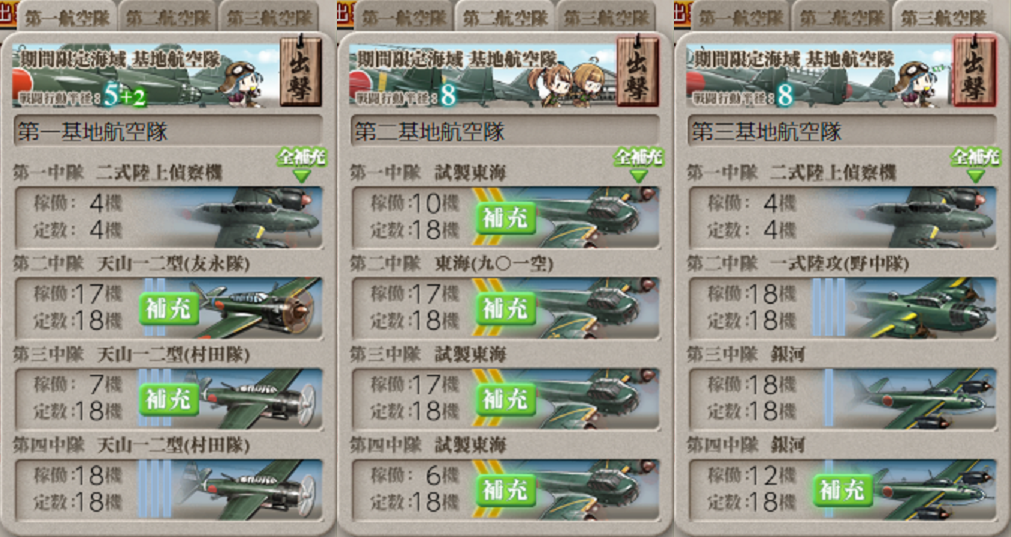Click the 第三基地航空隊 banner with pilot fairy
Screen dimensions: 1011x537
[x=819, y=74]
